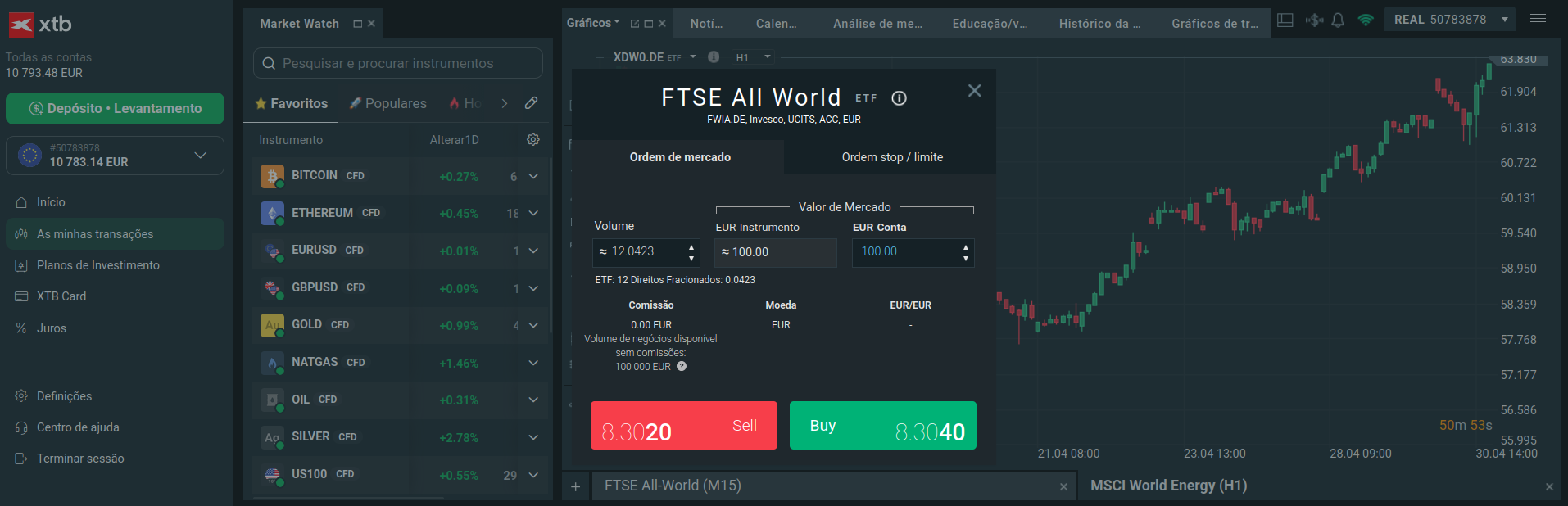Click Ethereum instrument icon

tap(272, 213)
